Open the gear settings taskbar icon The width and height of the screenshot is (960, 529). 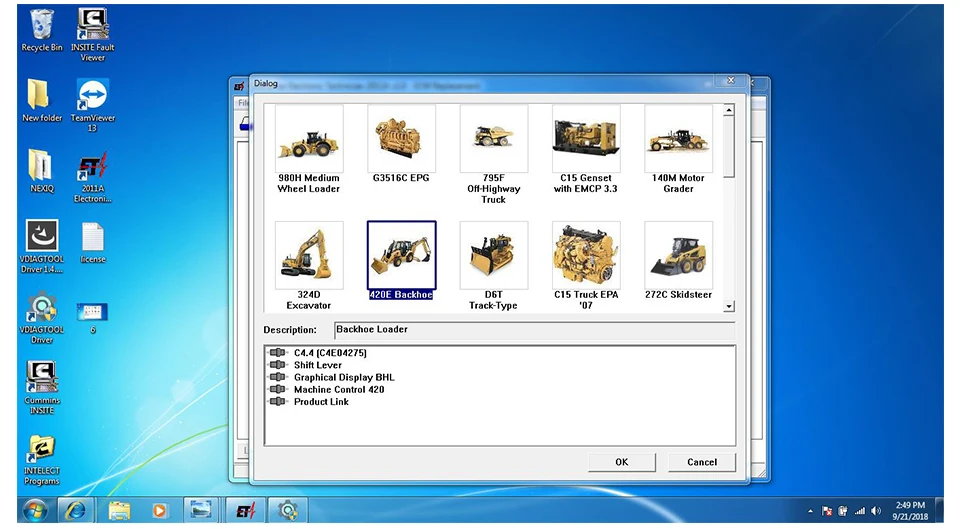point(288,510)
